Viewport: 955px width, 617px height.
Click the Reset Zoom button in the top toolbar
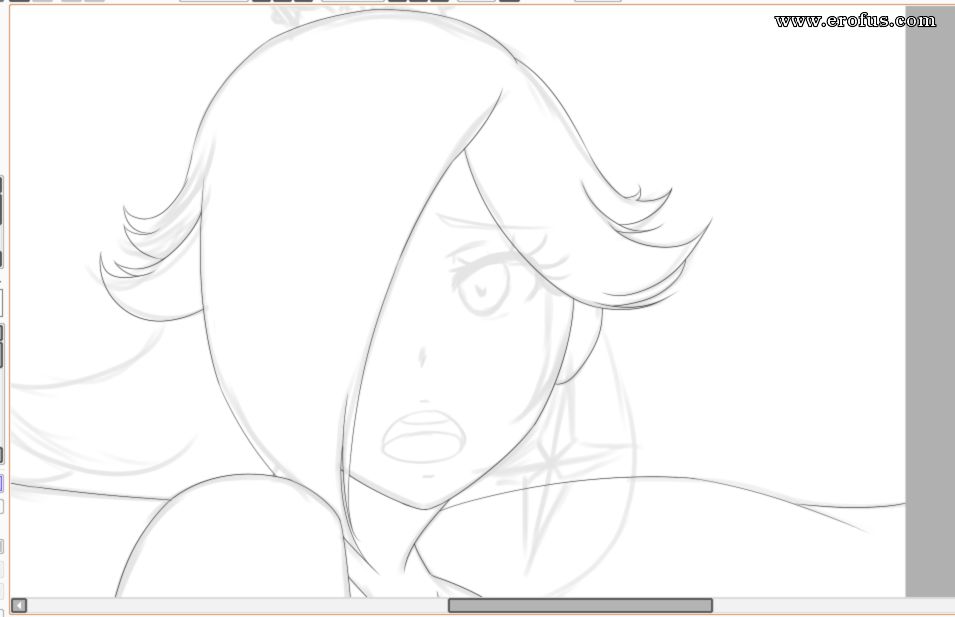pyautogui.click(x=303, y=0)
